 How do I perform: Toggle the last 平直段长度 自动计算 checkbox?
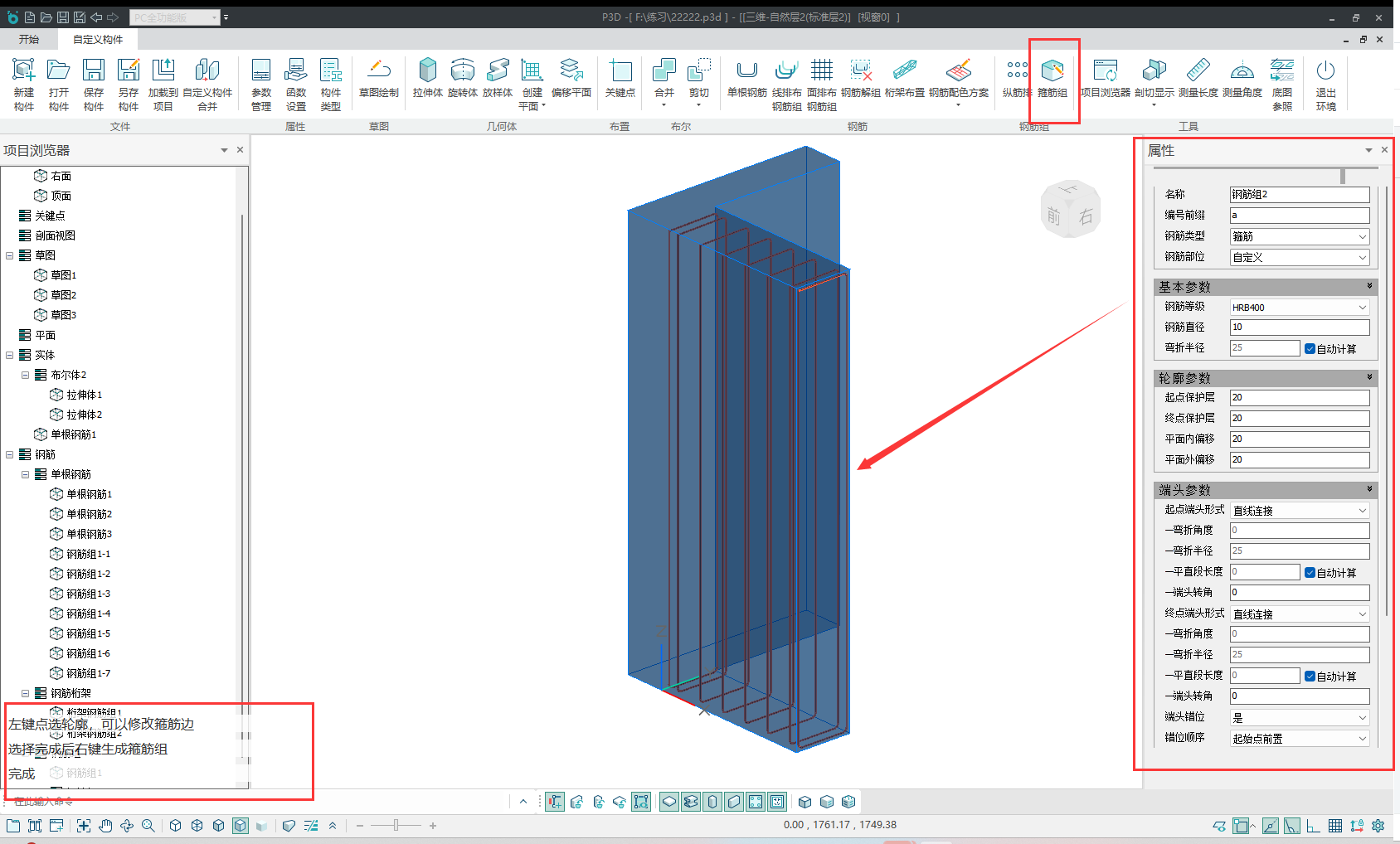pos(1310,677)
